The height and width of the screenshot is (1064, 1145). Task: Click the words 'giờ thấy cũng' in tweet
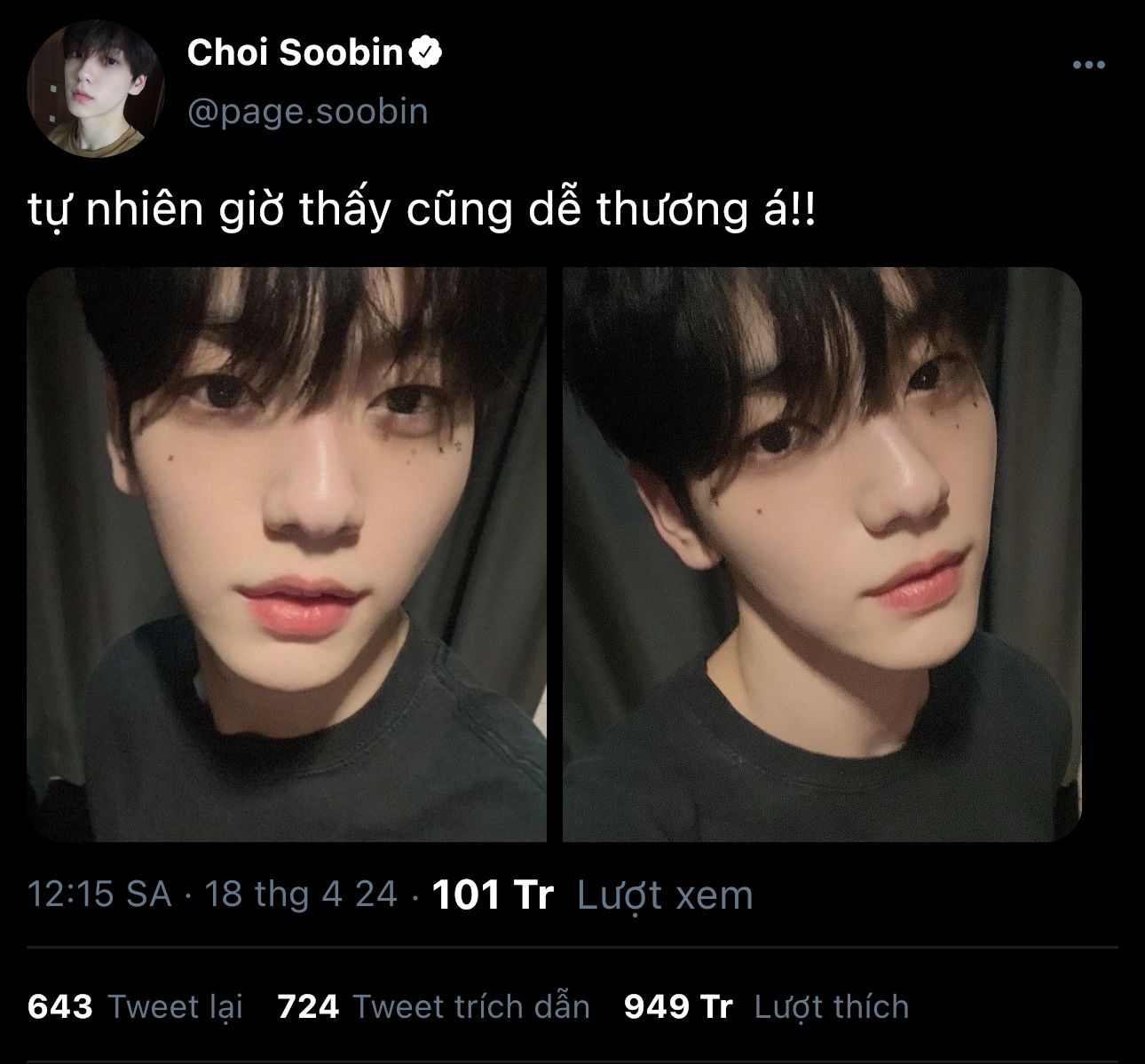point(366,211)
